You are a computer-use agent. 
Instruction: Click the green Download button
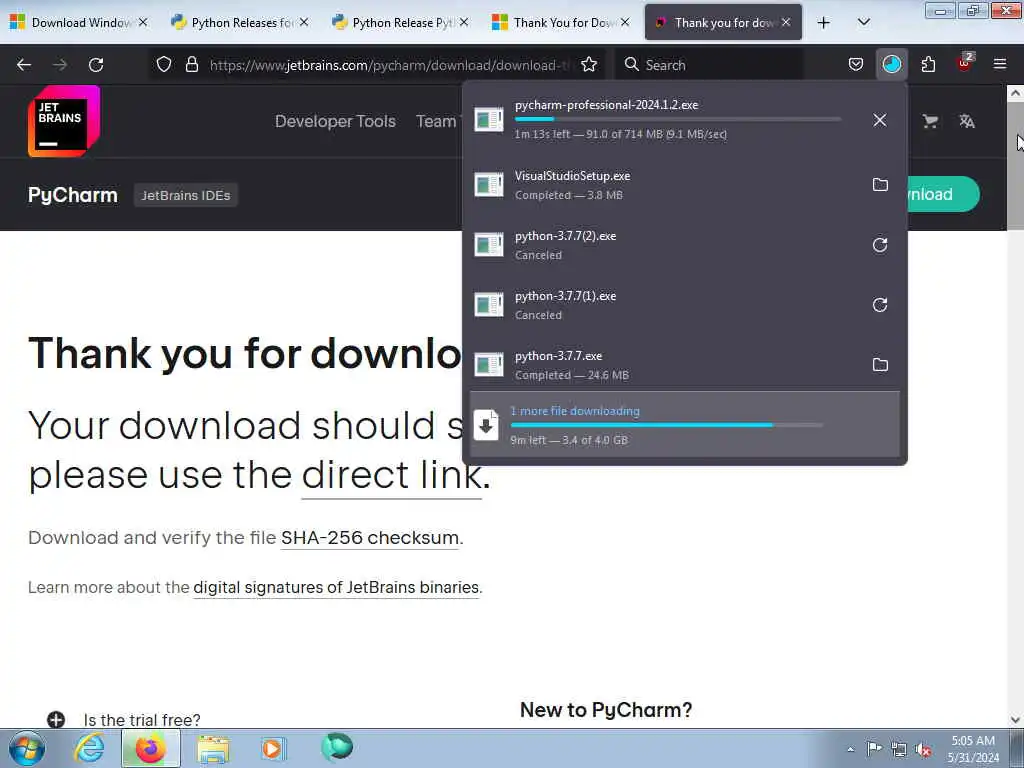pyautogui.click(x=943, y=194)
